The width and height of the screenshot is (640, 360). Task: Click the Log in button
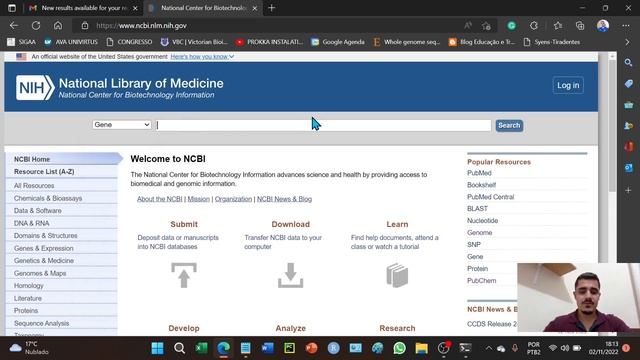[568, 85]
